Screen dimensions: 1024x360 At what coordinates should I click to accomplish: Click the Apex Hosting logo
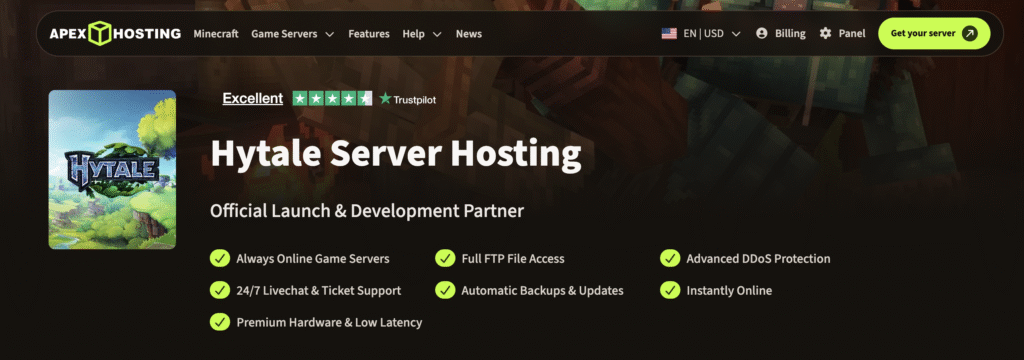coord(115,33)
